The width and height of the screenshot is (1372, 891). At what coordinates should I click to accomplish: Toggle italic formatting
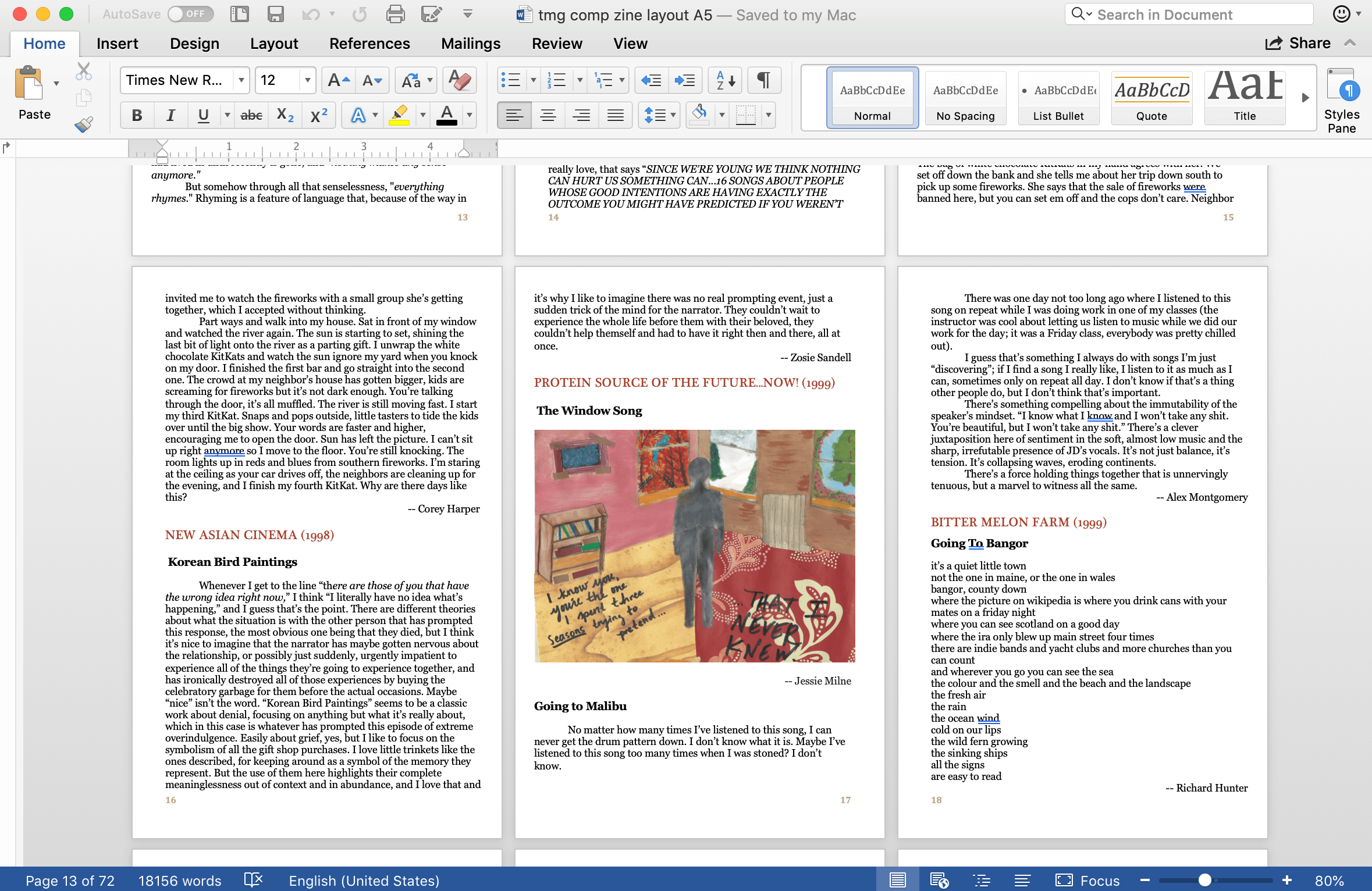(x=170, y=115)
